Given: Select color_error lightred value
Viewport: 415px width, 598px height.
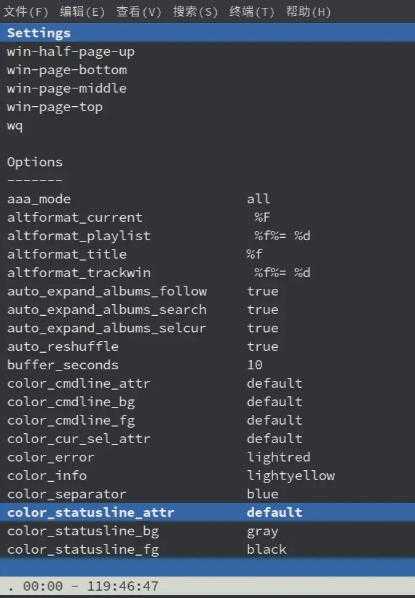Looking at the screenshot, I should (x=279, y=457).
